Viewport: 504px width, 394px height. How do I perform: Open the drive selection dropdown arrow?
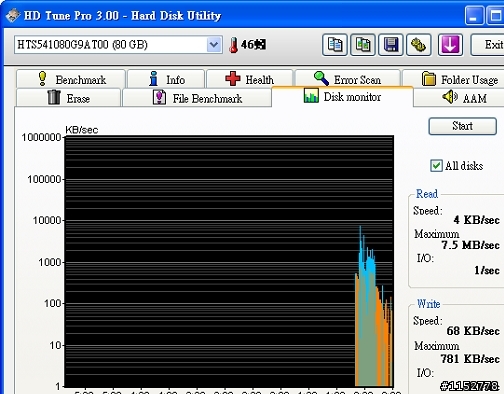[214, 45]
